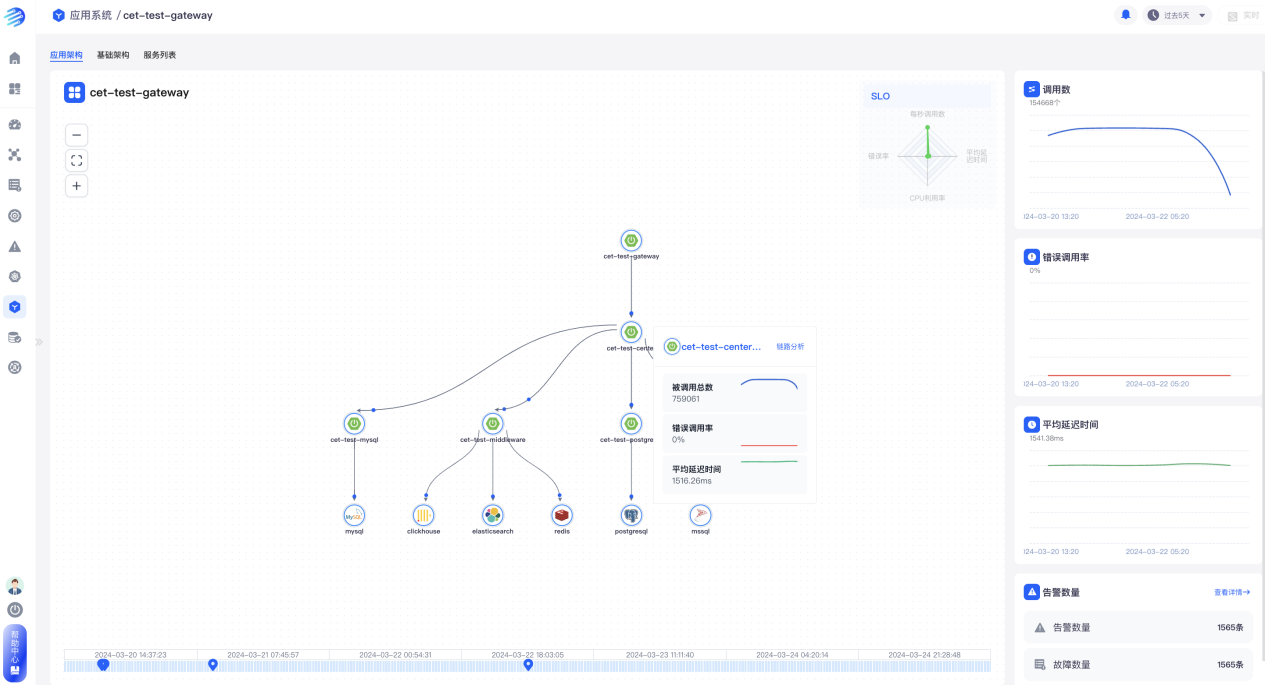Open the 帮助中心 help center button

[15, 651]
